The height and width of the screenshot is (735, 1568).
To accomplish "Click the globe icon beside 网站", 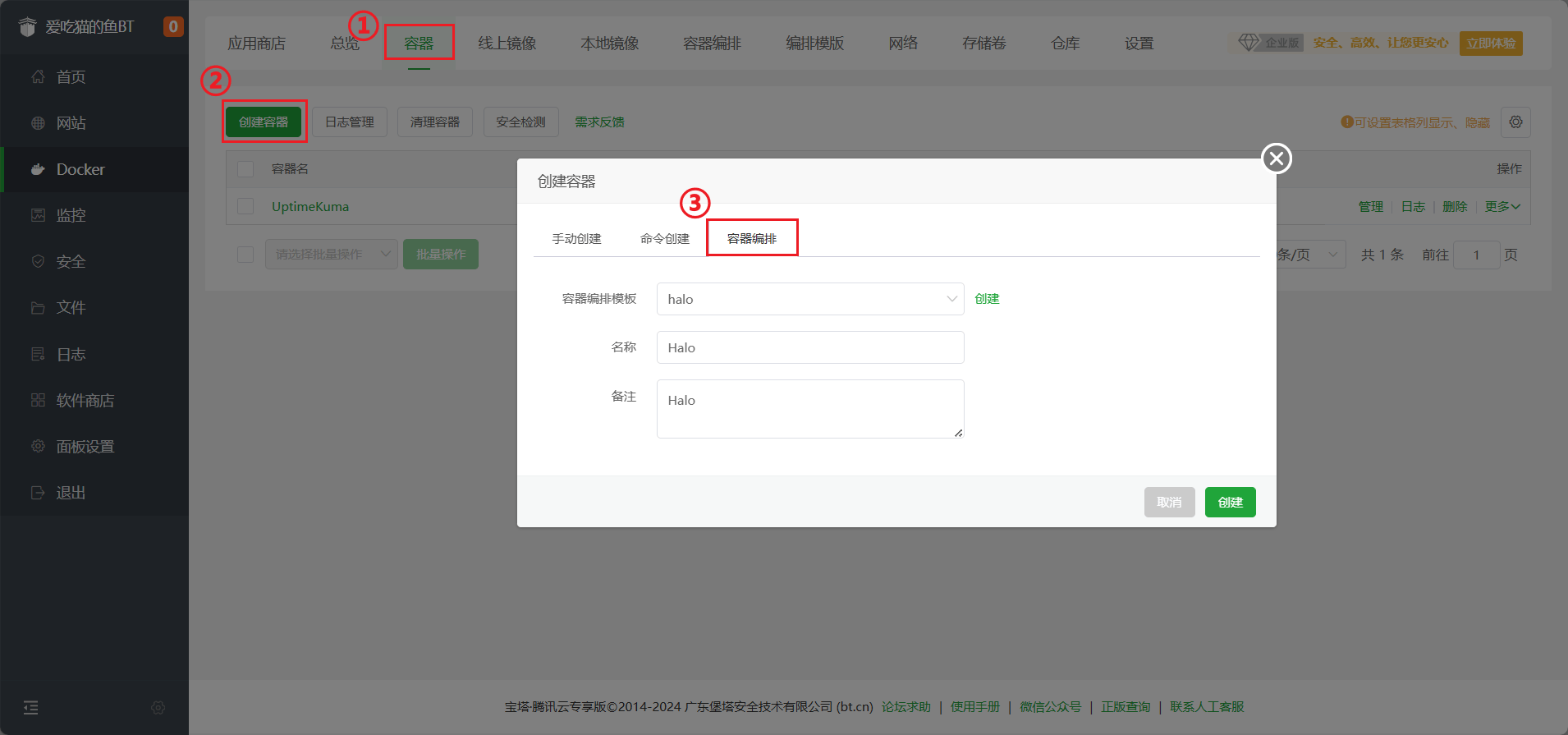I will (x=38, y=123).
